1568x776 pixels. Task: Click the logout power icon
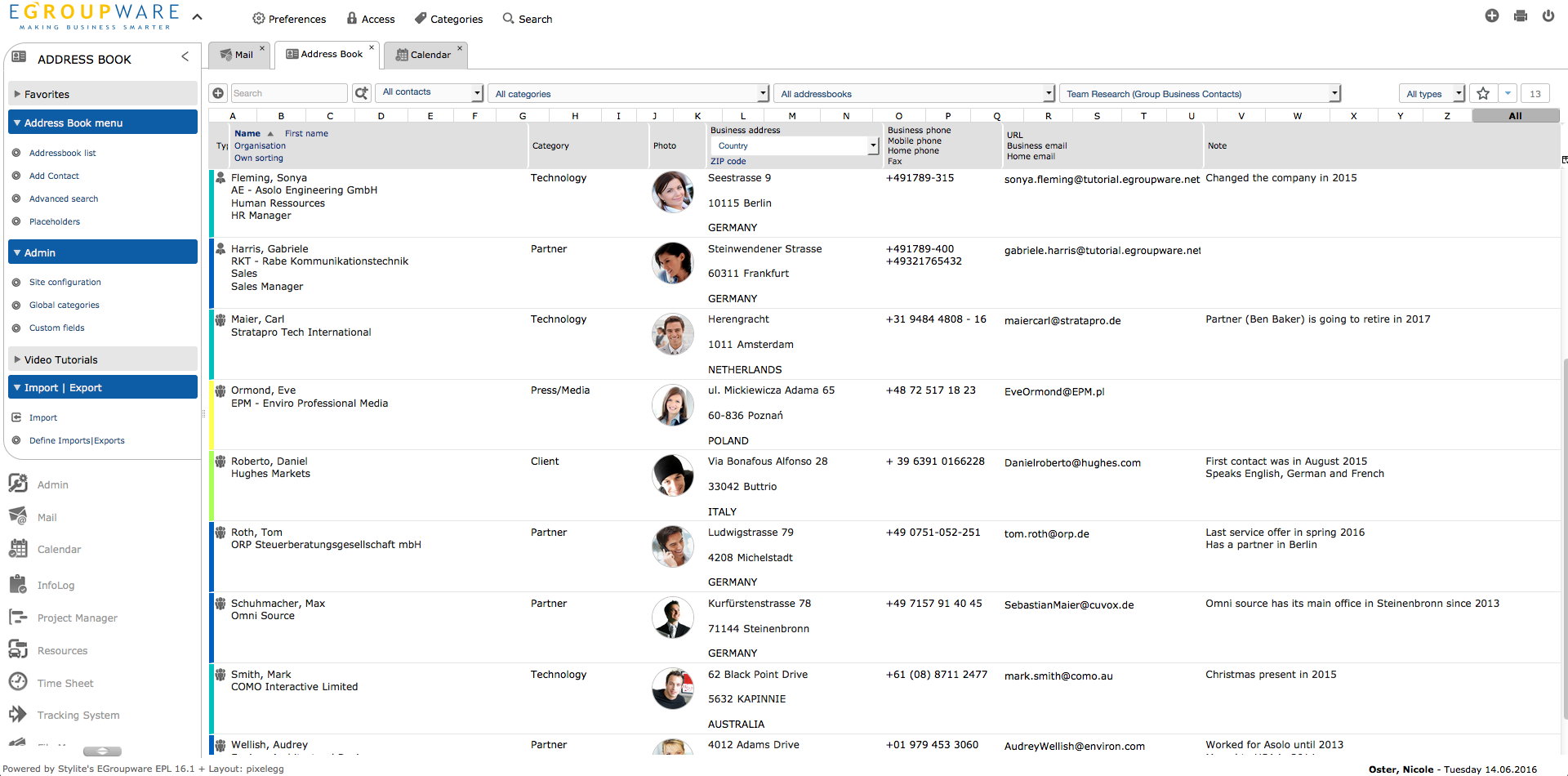[x=1548, y=16]
